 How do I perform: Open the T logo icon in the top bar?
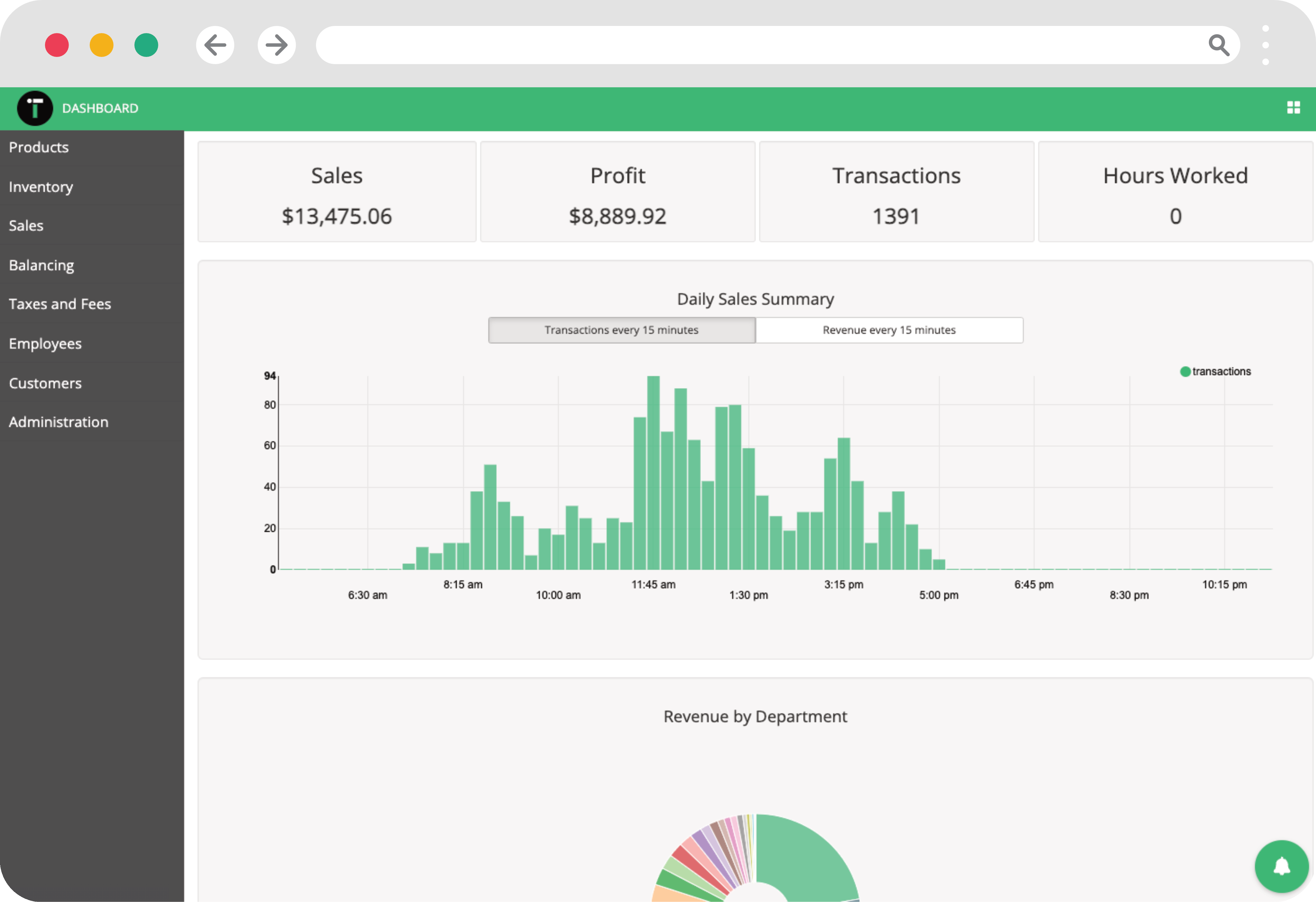pyautogui.click(x=34, y=107)
